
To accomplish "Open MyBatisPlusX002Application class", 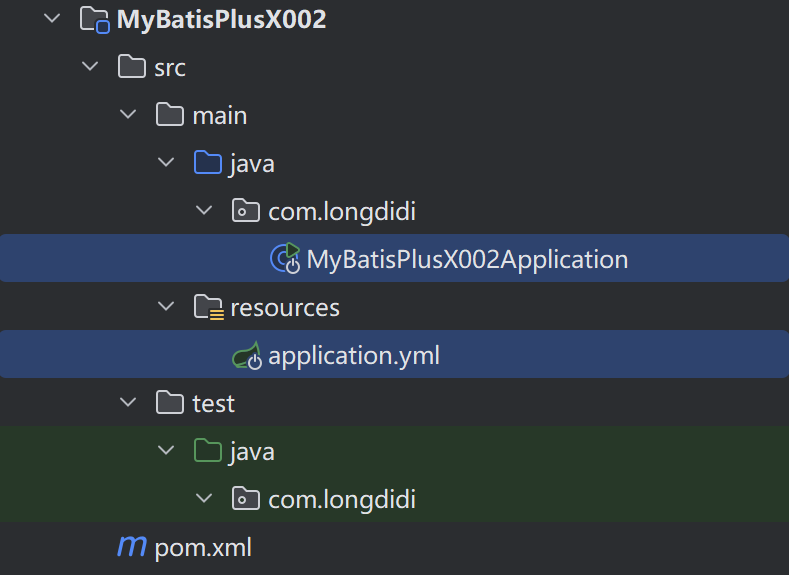I will 467,260.
